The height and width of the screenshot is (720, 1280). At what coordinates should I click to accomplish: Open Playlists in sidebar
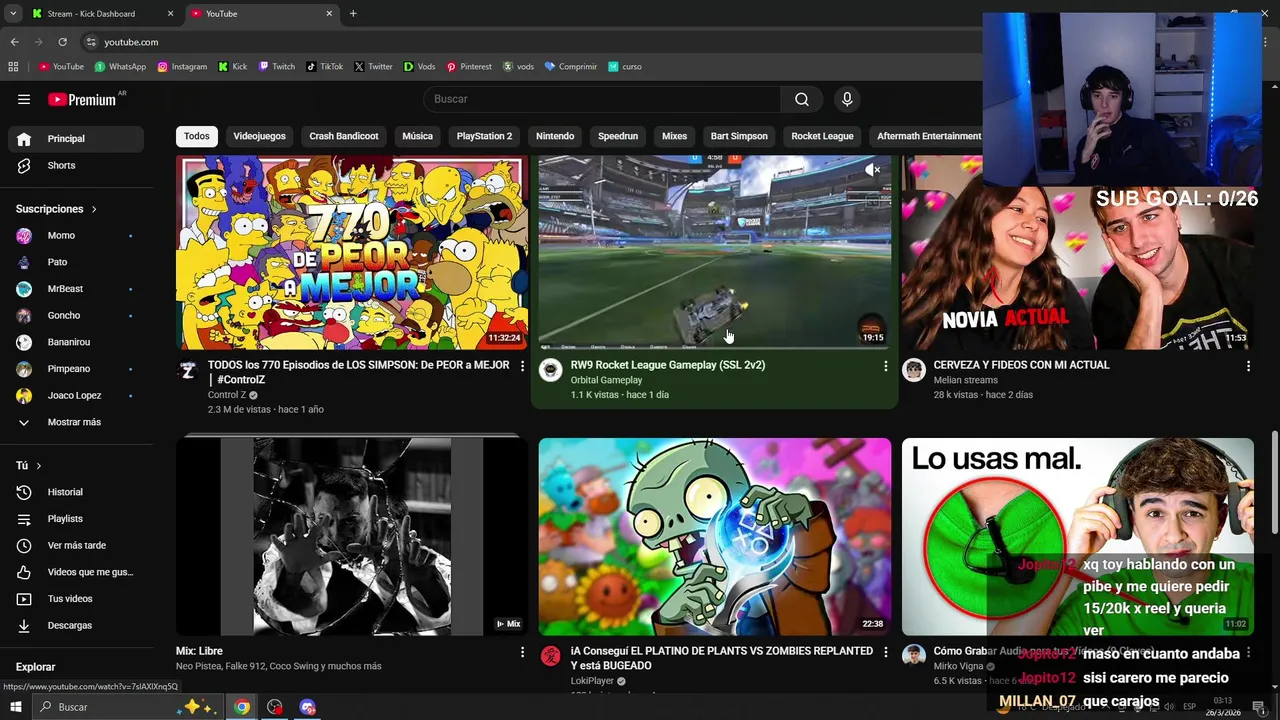coord(76,519)
